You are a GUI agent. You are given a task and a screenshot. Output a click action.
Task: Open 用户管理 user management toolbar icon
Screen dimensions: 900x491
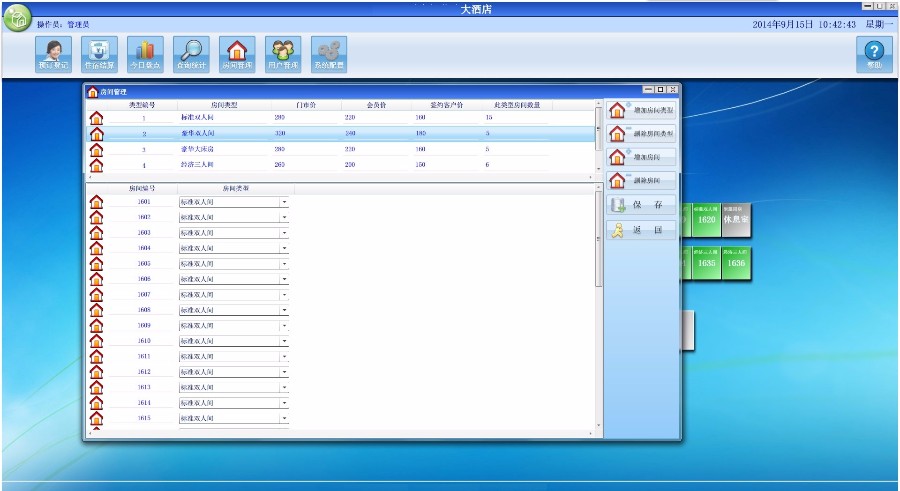pyautogui.click(x=283, y=54)
